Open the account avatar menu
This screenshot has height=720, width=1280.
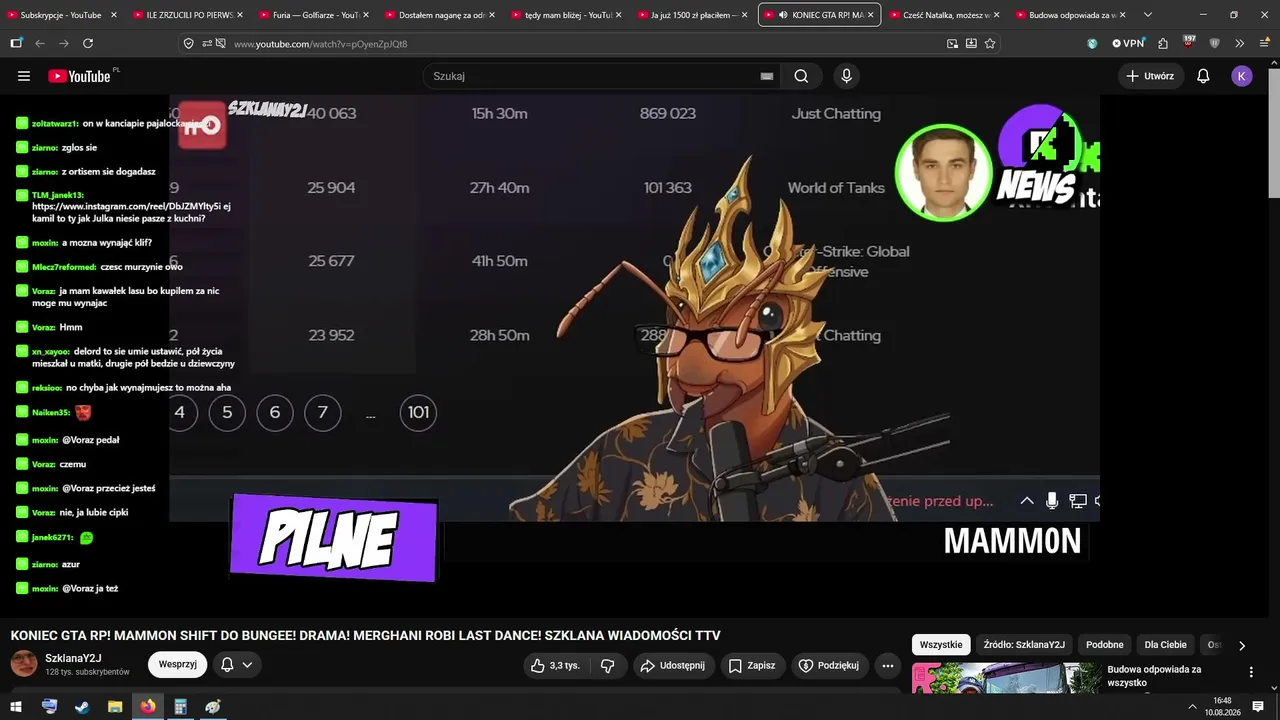click(1242, 76)
